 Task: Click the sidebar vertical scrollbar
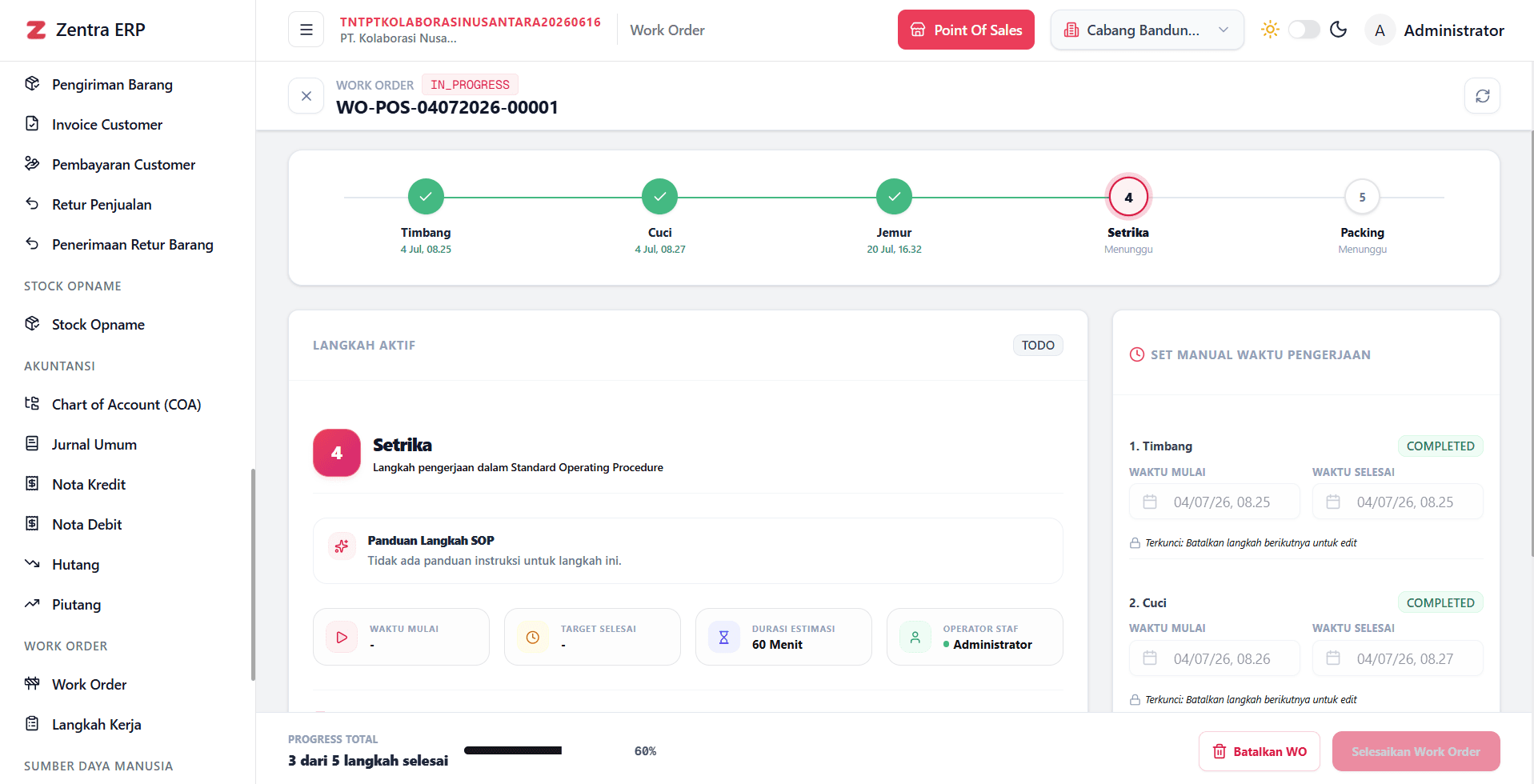click(x=253, y=574)
